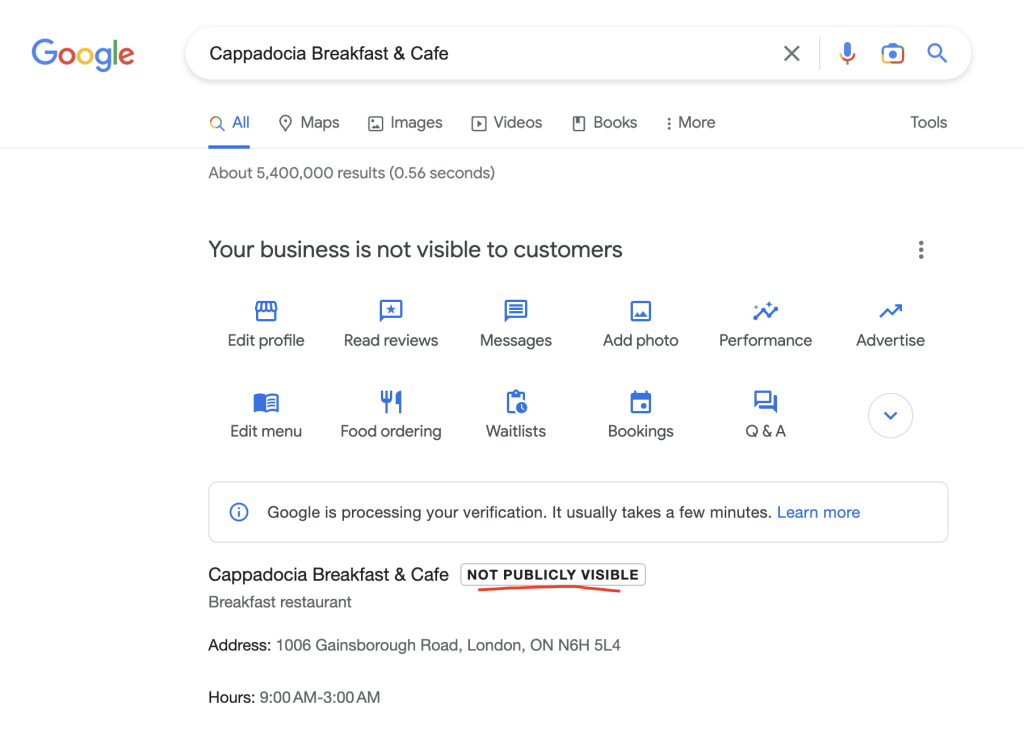Image resolution: width=1024 pixels, height=738 pixels.
Task: Open search by image camera icon
Action: pyautogui.click(x=892, y=54)
